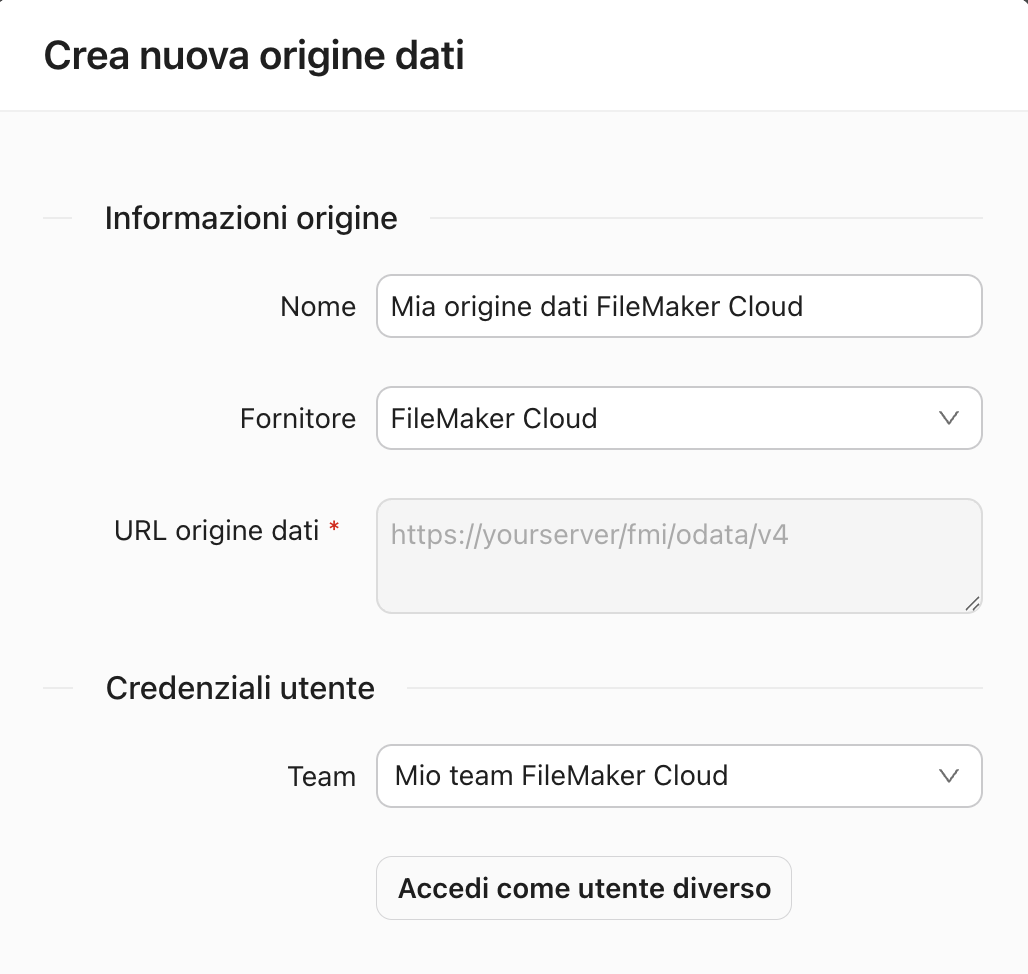The height and width of the screenshot is (974, 1028).
Task: Click the Crea nuova origine dati title
Action: 253,55
